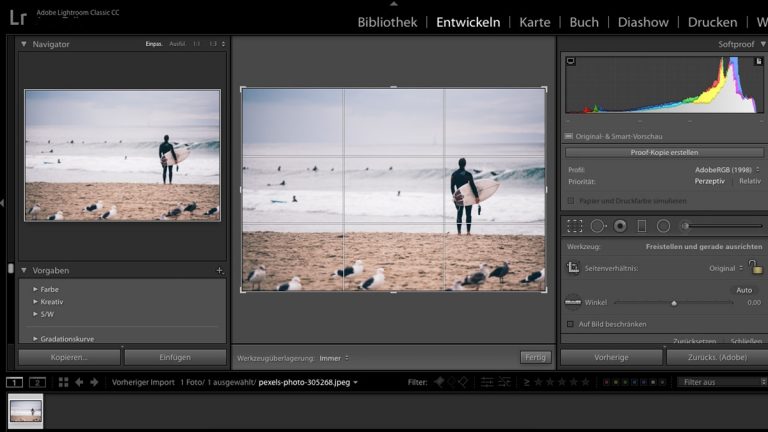Add a new preset with plus icon

219,271
